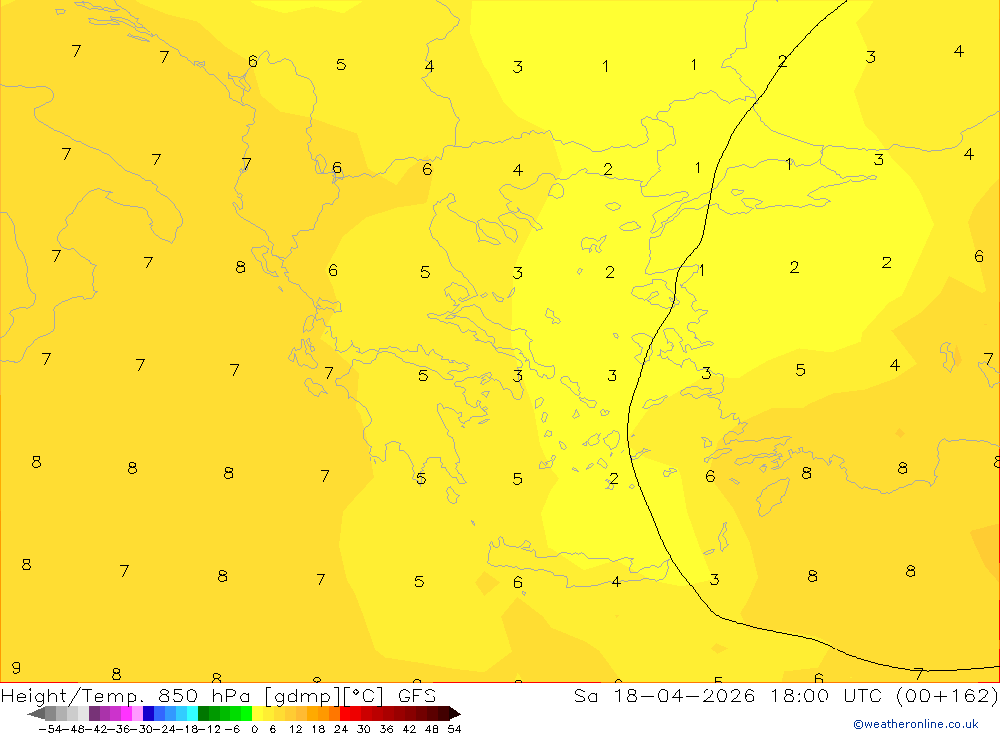Click the Height/Temp. 850 hPa chart title
Screen dimensions: 1000x733
[x=126, y=695]
